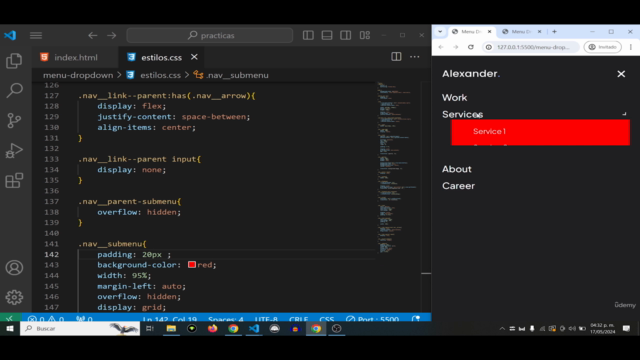Open Chrome tab search dropdown arrow
The width and height of the screenshot is (640, 360).
(440, 31)
